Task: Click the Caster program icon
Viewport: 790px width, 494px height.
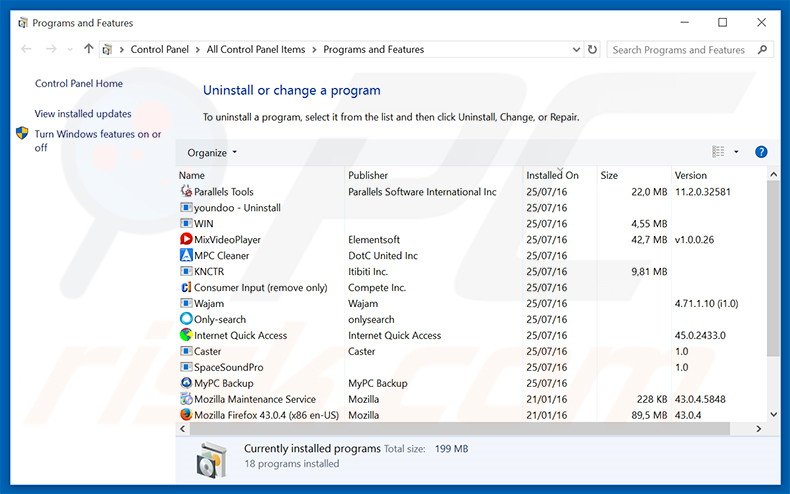Action: [x=186, y=351]
